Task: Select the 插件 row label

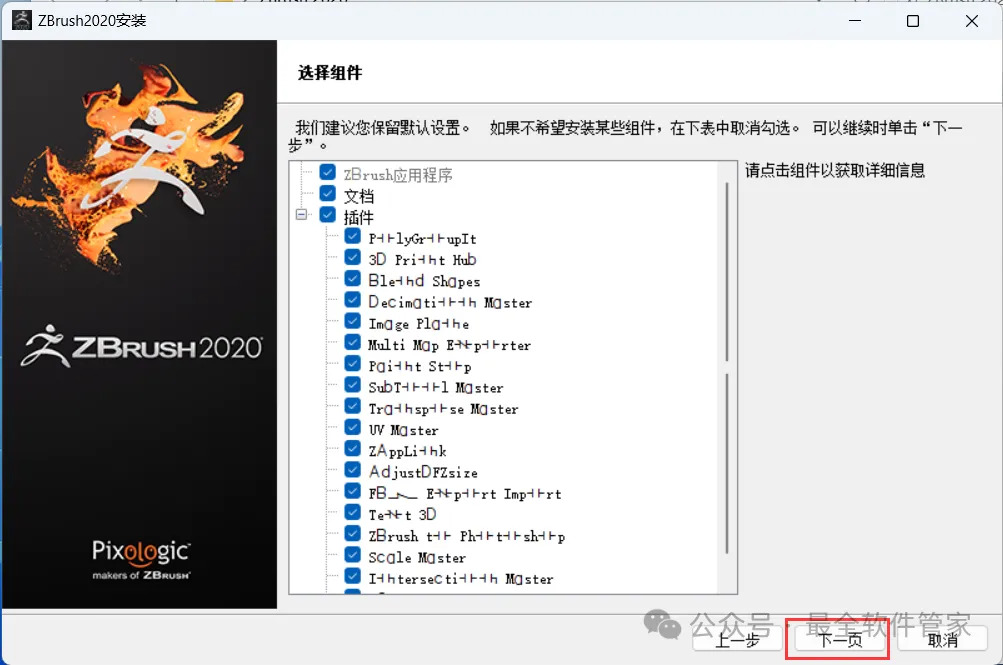Action: tap(359, 217)
